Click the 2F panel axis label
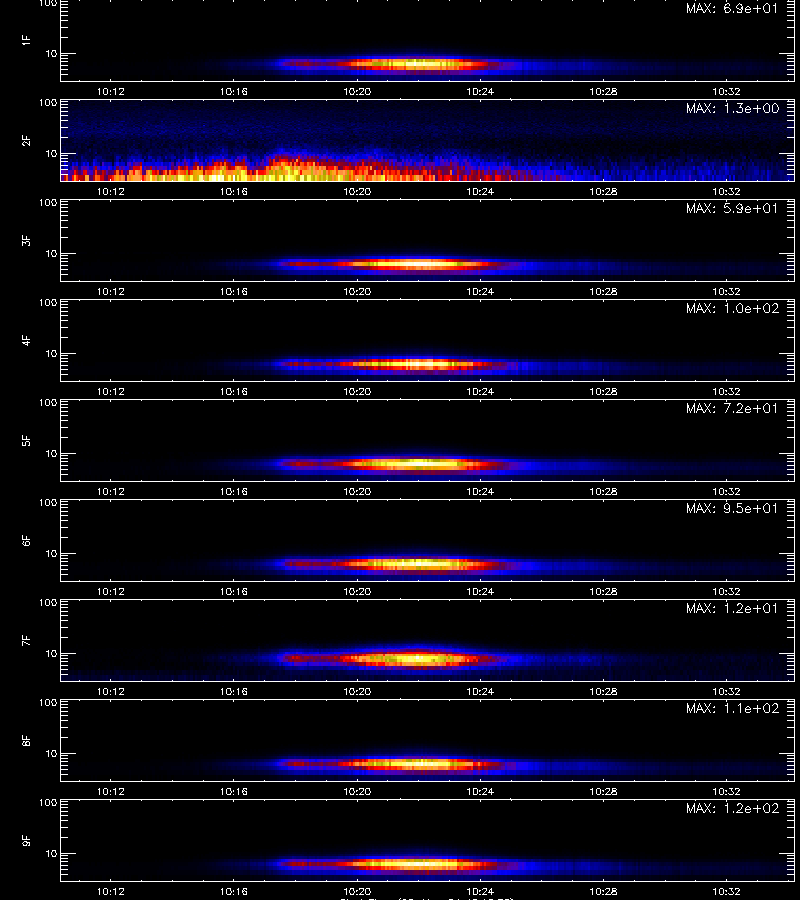Image resolution: width=800 pixels, height=900 pixels. point(26,141)
